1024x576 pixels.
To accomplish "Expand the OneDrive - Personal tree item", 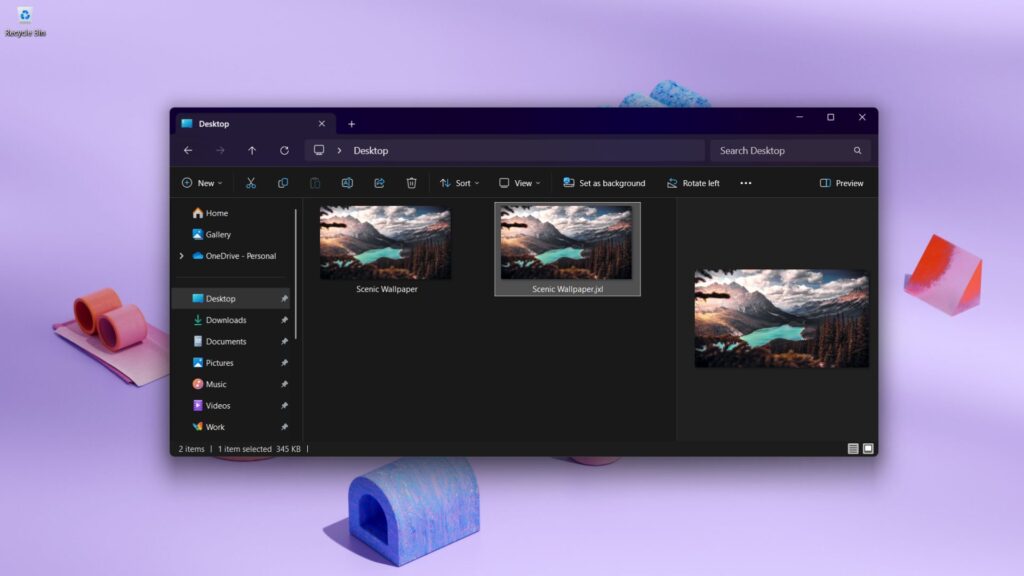I will point(181,256).
